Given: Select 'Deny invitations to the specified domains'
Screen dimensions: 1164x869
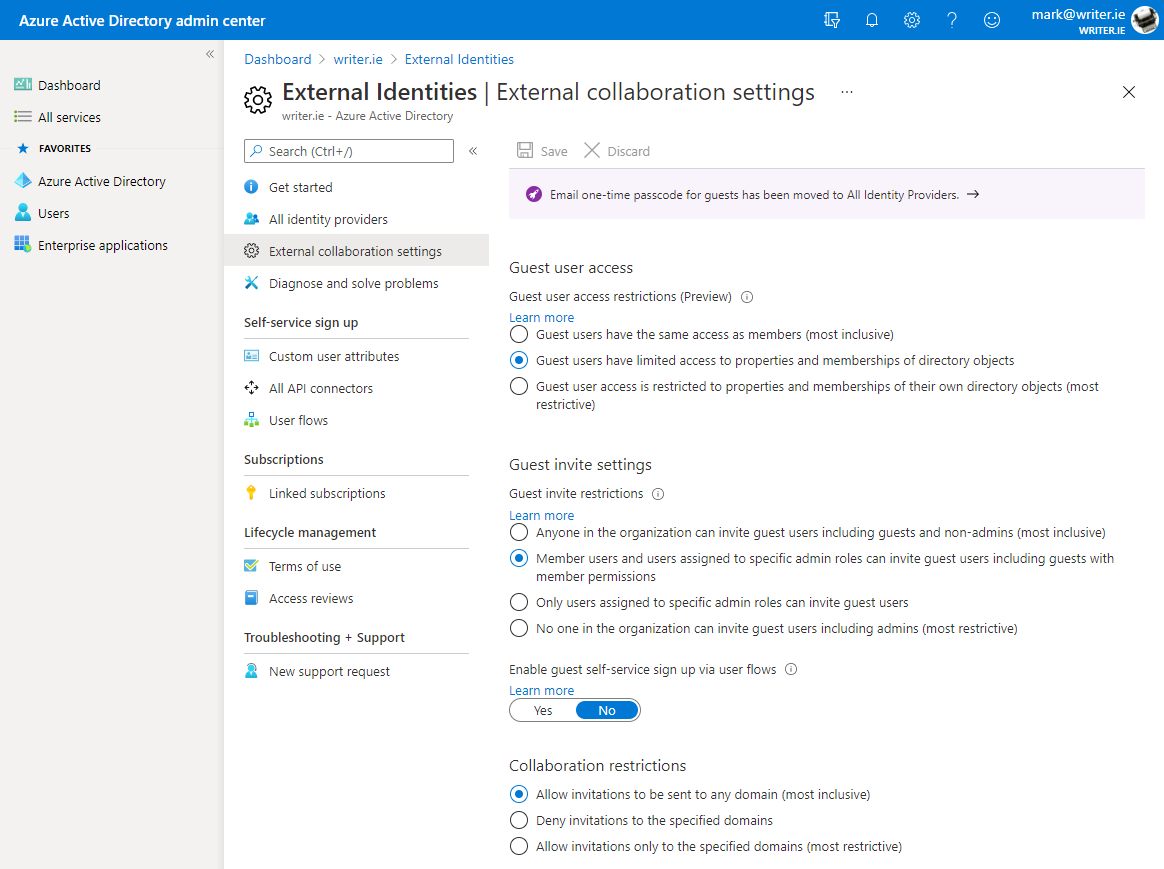Looking at the screenshot, I should [x=519, y=821].
